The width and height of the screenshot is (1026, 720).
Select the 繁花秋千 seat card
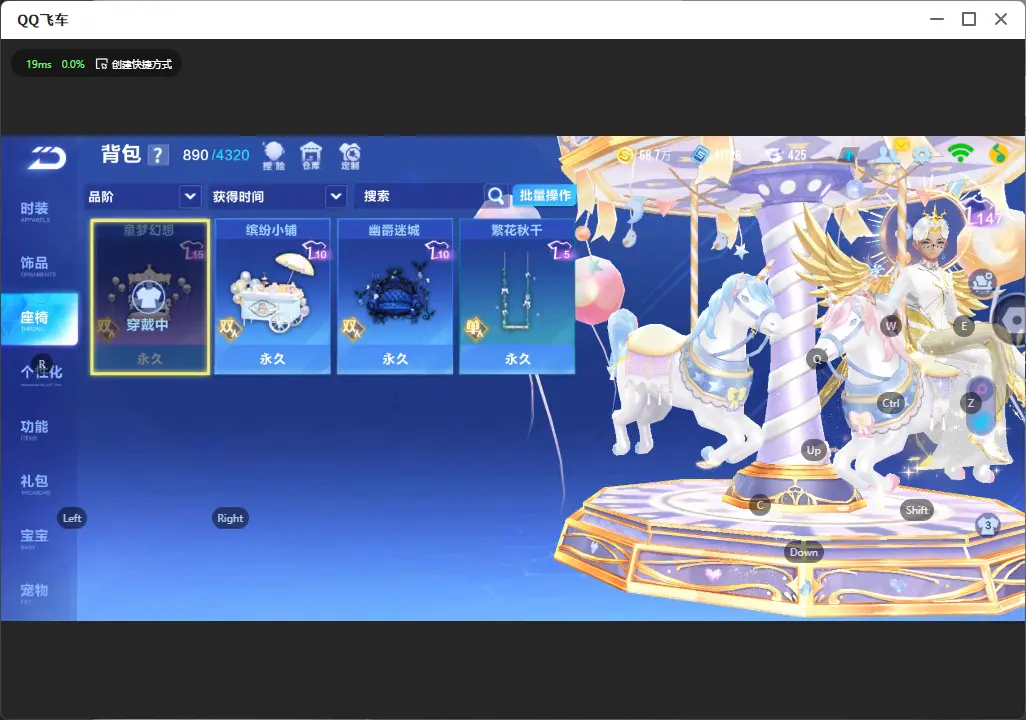(x=517, y=297)
